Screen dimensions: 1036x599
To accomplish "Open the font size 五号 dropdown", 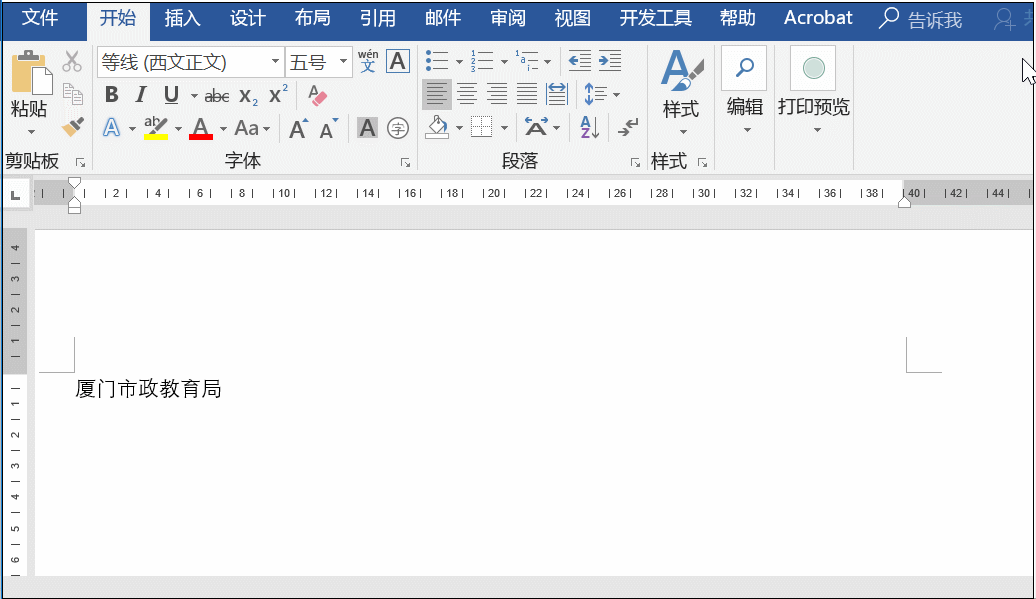I will click(344, 62).
